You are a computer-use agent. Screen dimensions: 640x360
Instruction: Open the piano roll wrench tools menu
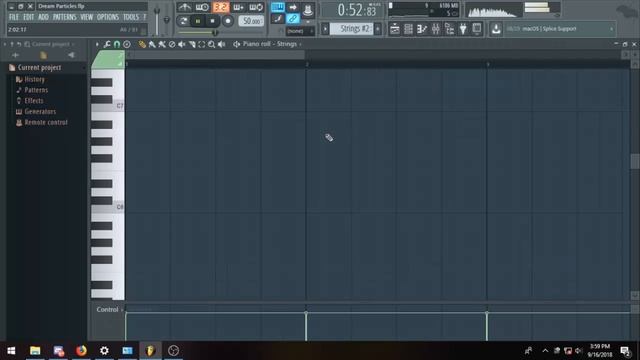pyautogui.click(x=107, y=44)
